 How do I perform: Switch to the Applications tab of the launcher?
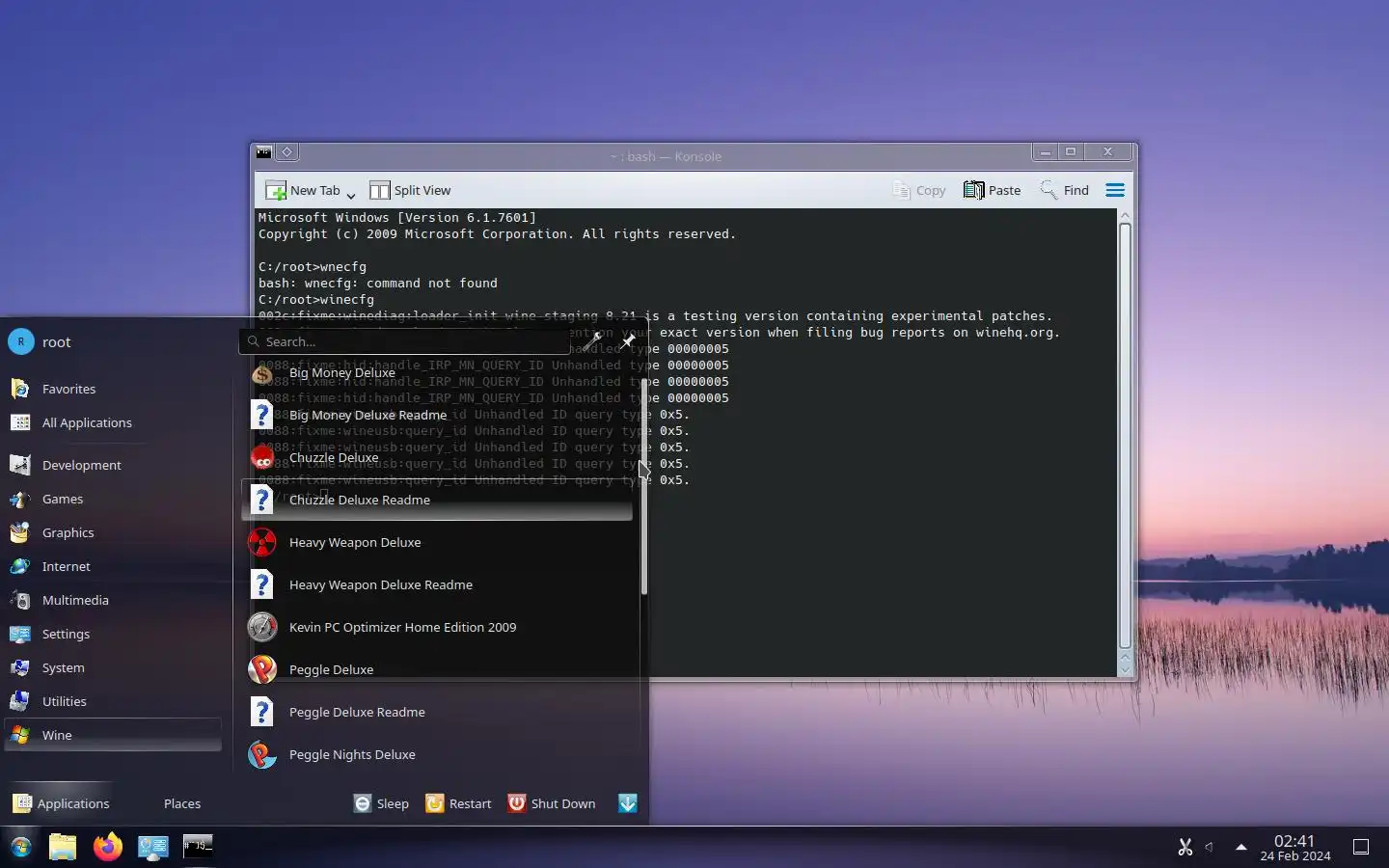click(61, 803)
